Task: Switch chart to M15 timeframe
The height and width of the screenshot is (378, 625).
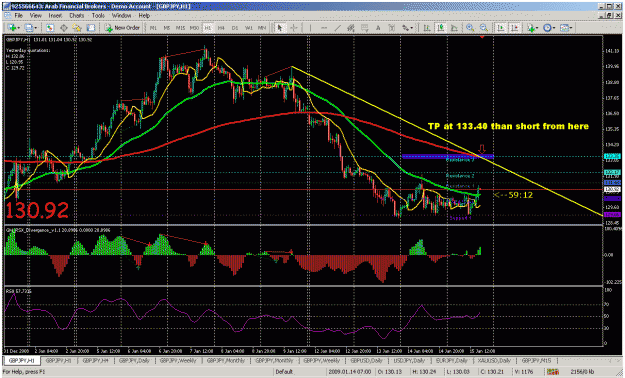Action: 180,28
